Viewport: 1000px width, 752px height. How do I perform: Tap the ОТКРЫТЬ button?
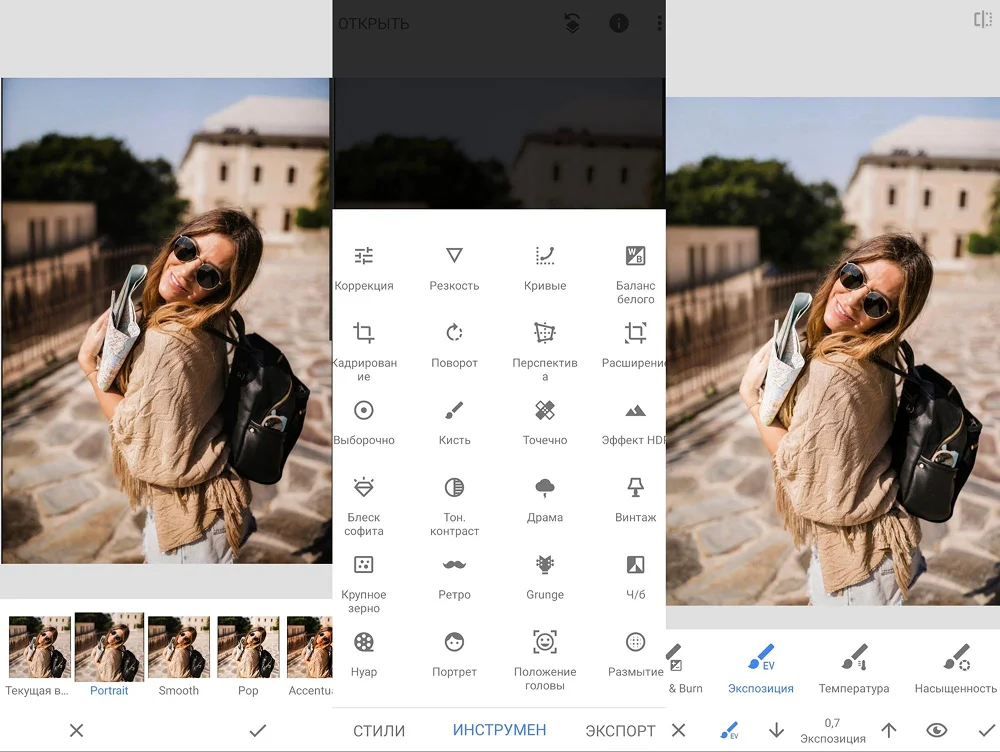[x=374, y=24]
